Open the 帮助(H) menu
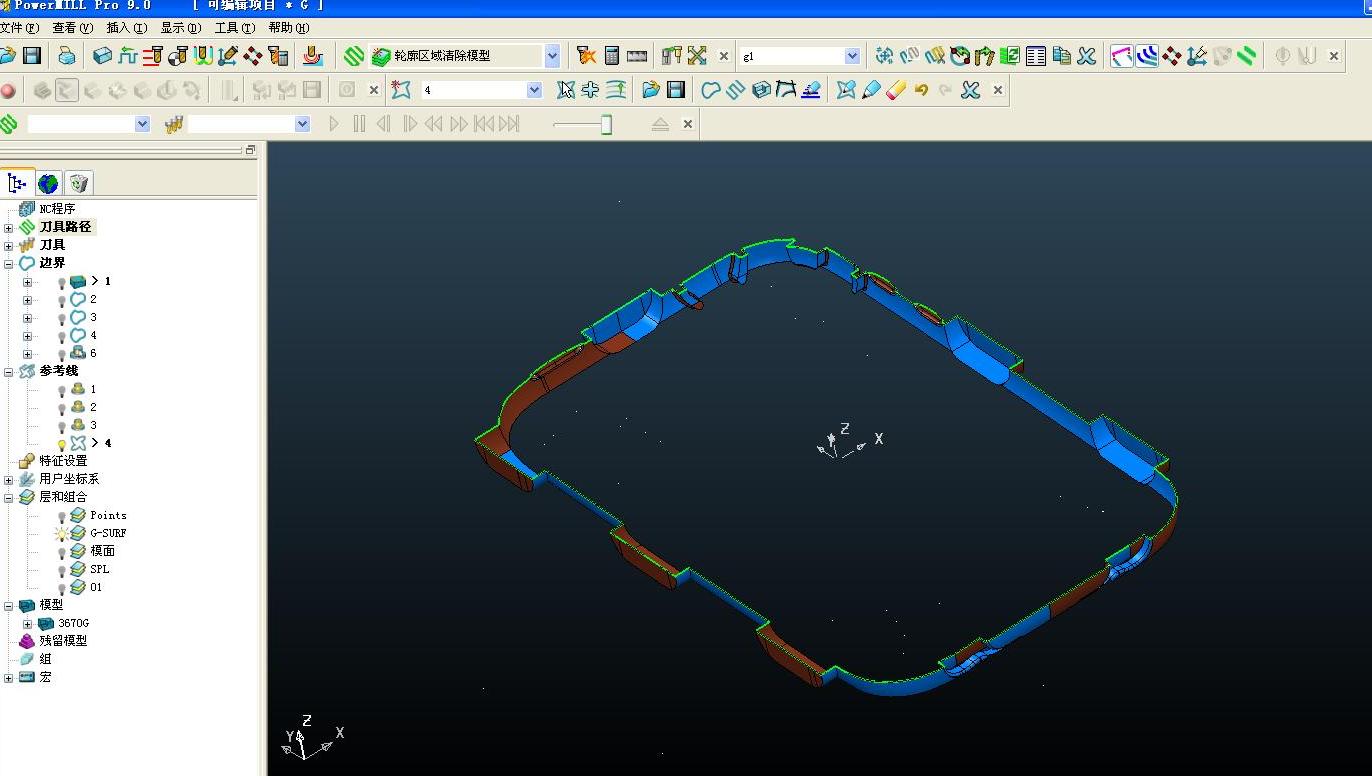Viewport: 1372px width, 776px height. coord(288,28)
